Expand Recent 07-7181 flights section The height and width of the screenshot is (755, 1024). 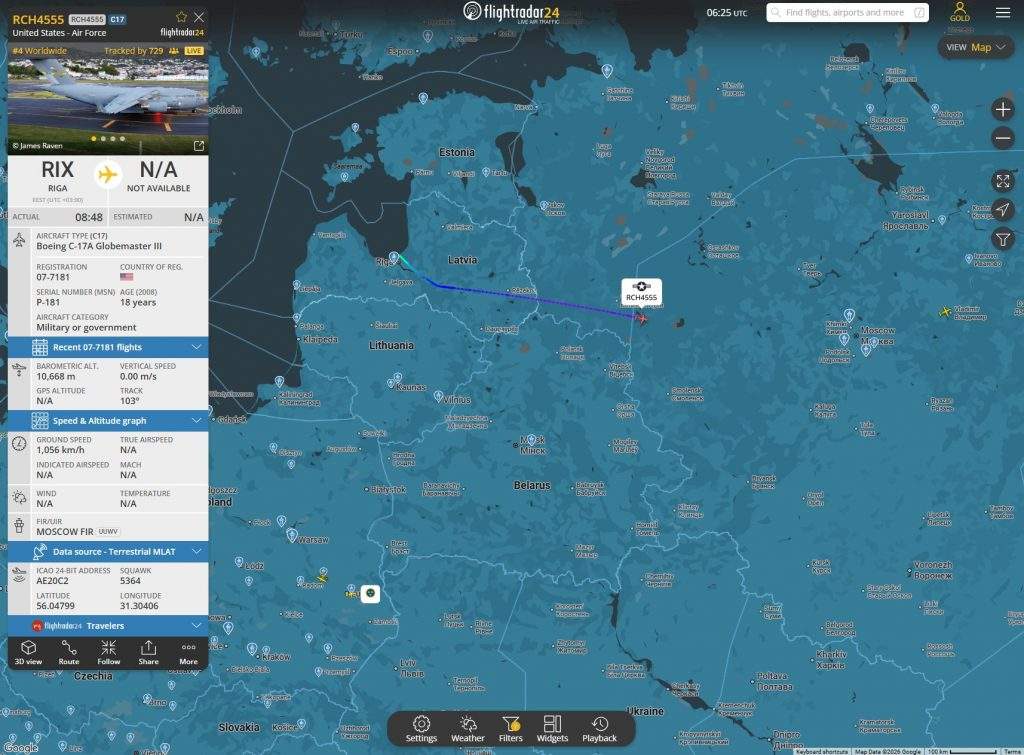pyautogui.click(x=108, y=347)
